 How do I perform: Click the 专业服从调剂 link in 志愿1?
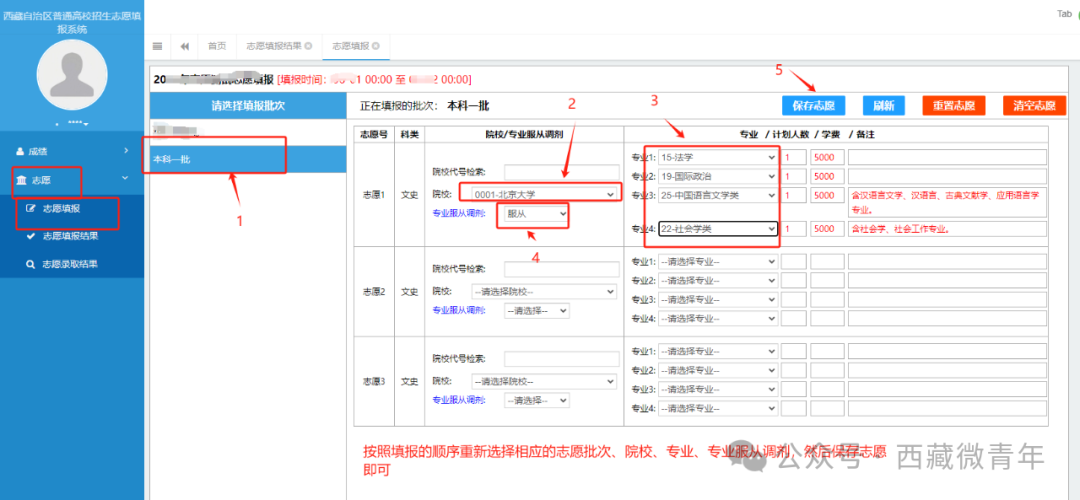(x=458, y=213)
